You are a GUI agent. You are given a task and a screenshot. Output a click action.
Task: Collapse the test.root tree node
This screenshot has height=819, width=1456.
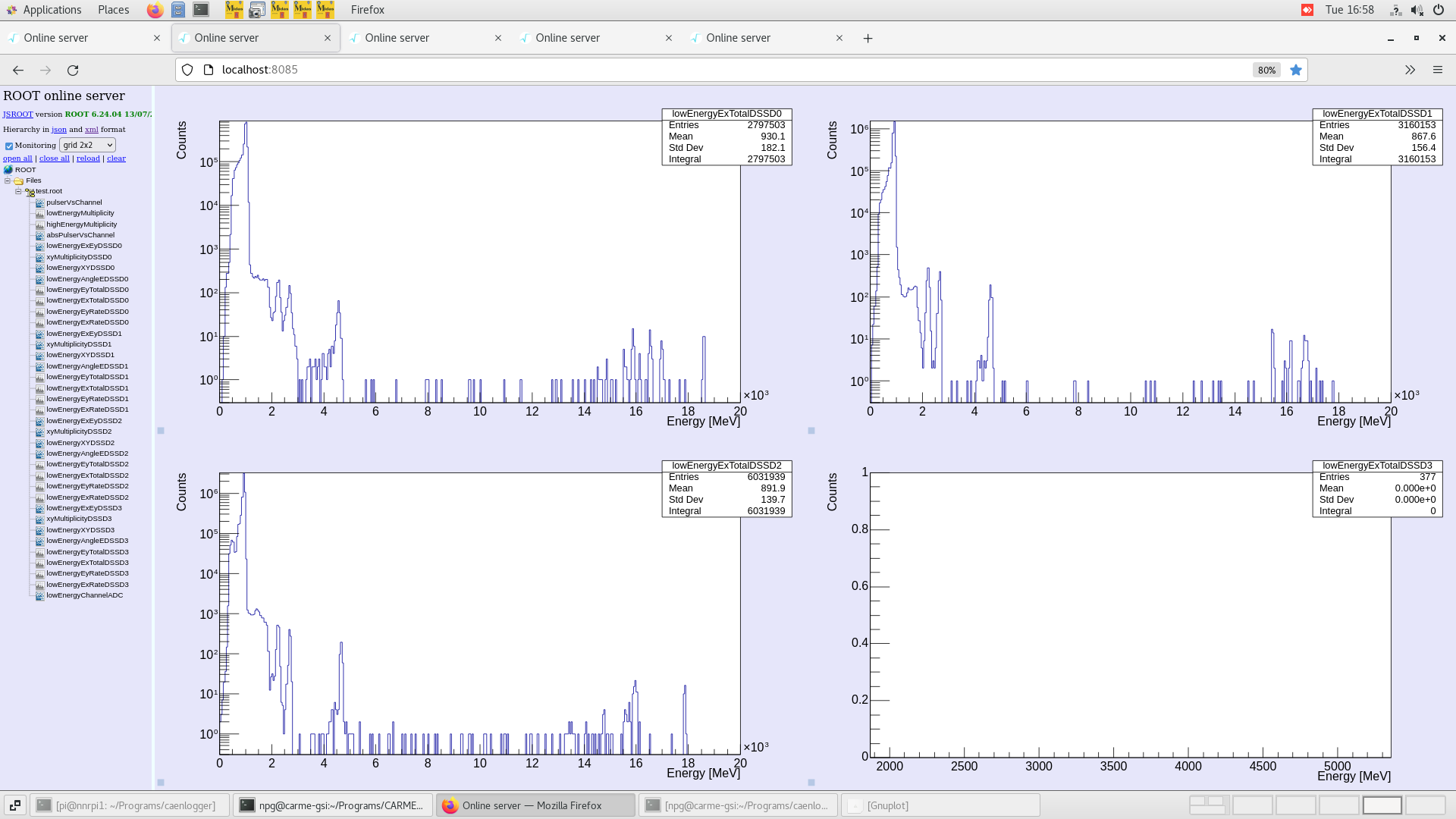pyautogui.click(x=18, y=191)
